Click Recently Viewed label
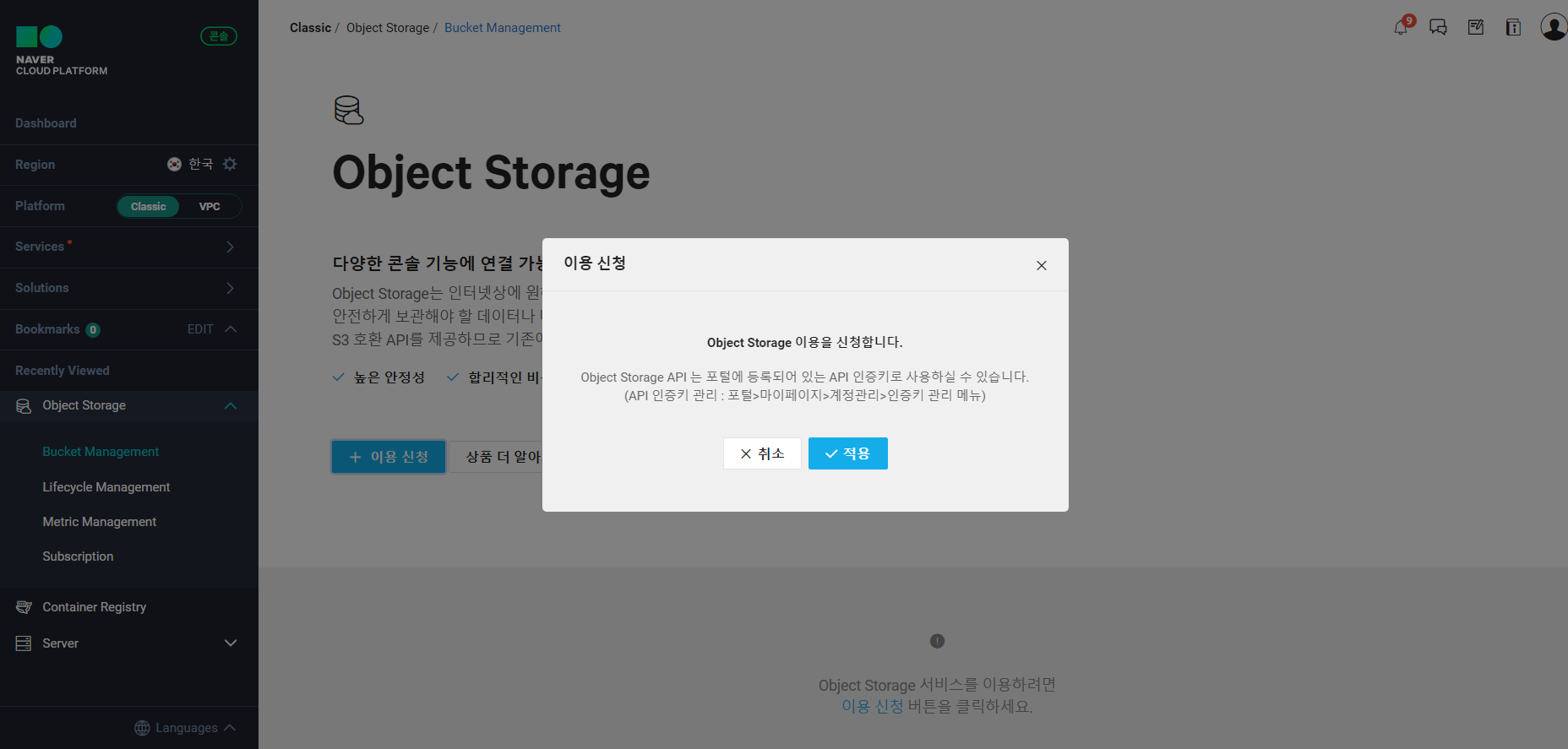 tap(63, 371)
